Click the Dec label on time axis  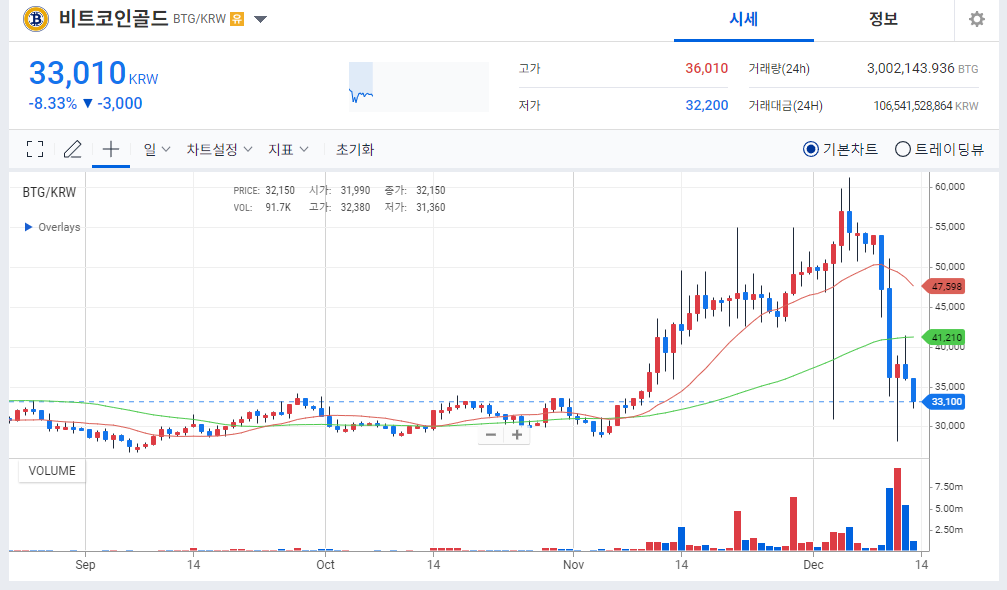(813, 564)
